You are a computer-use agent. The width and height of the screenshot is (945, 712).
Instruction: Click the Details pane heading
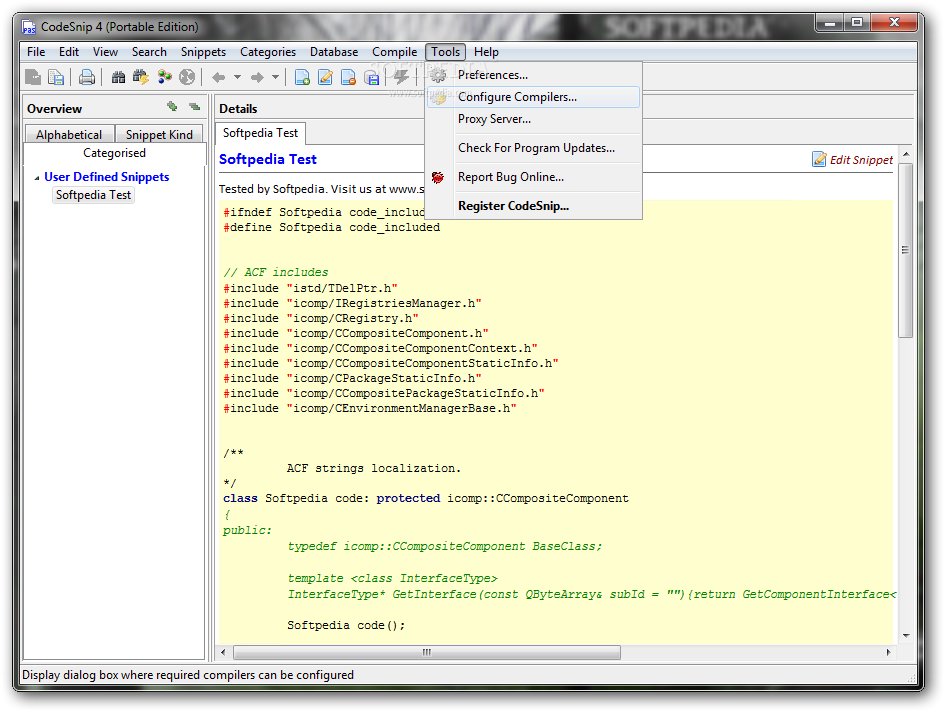(238, 109)
